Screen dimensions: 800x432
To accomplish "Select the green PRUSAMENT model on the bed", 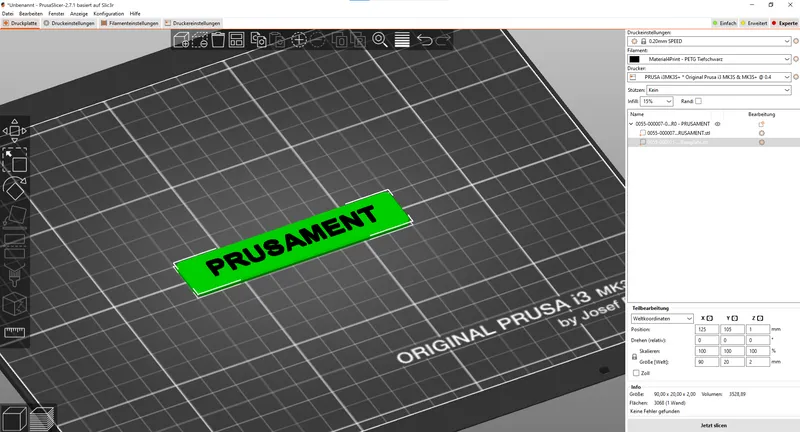I will [293, 242].
